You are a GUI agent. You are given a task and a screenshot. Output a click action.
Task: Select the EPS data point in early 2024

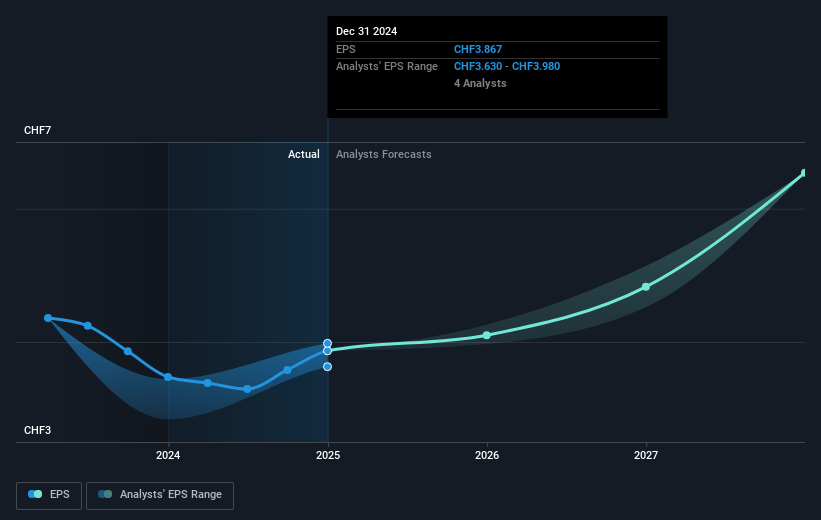point(208,383)
